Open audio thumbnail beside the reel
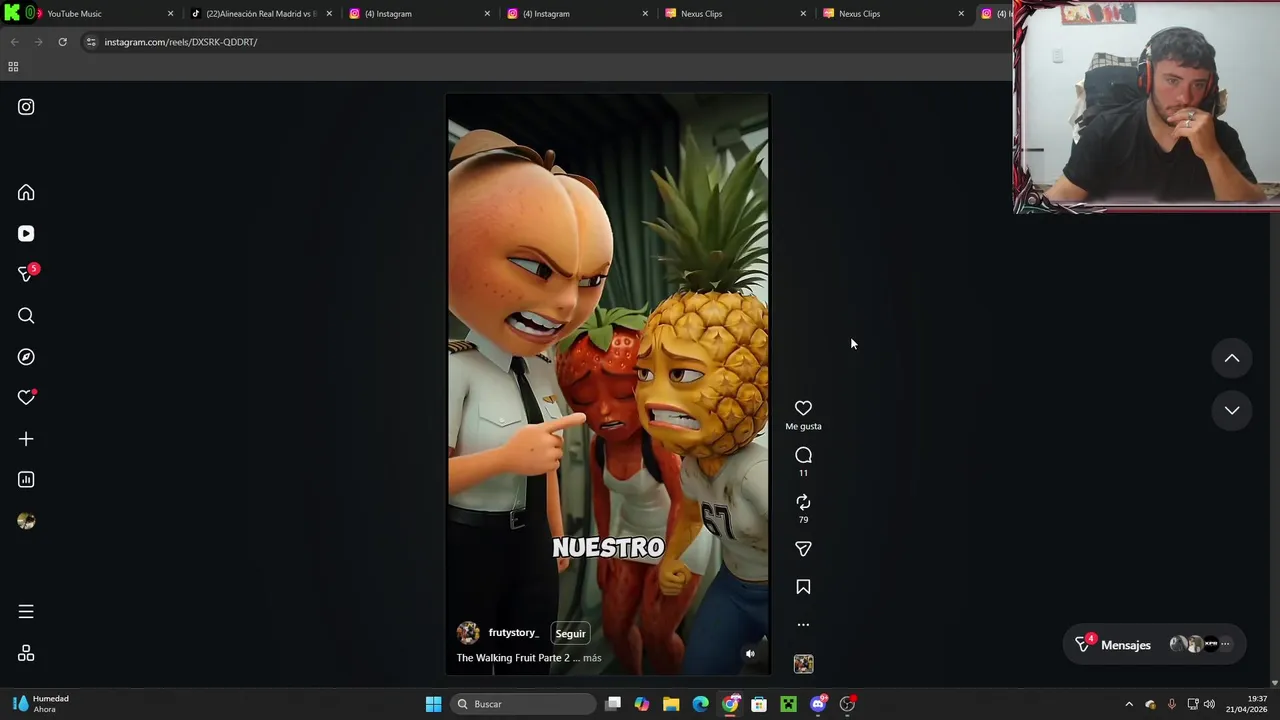The image size is (1280, 720). coord(803,664)
